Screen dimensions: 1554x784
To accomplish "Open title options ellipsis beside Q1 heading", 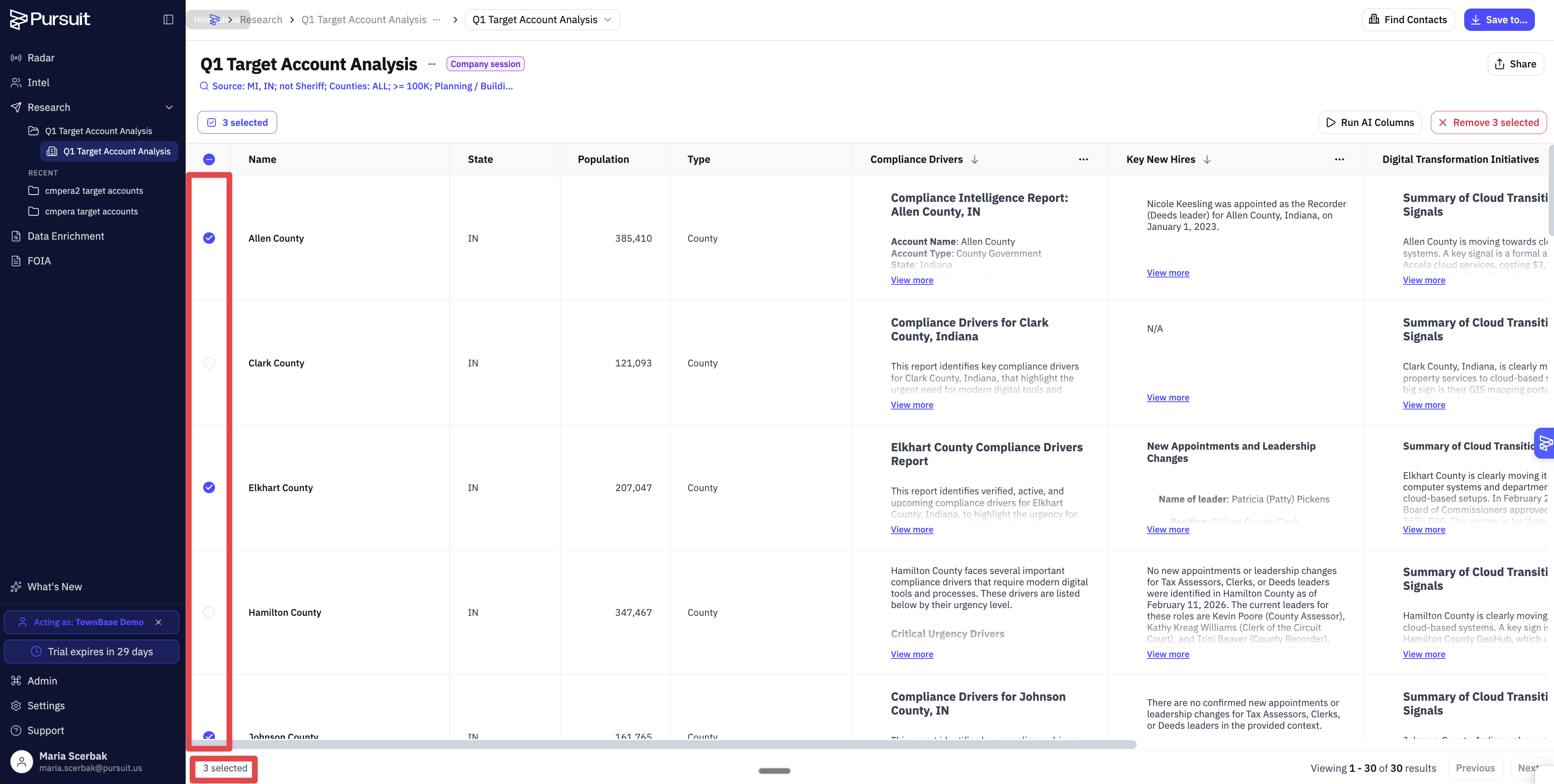I will point(432,64).
